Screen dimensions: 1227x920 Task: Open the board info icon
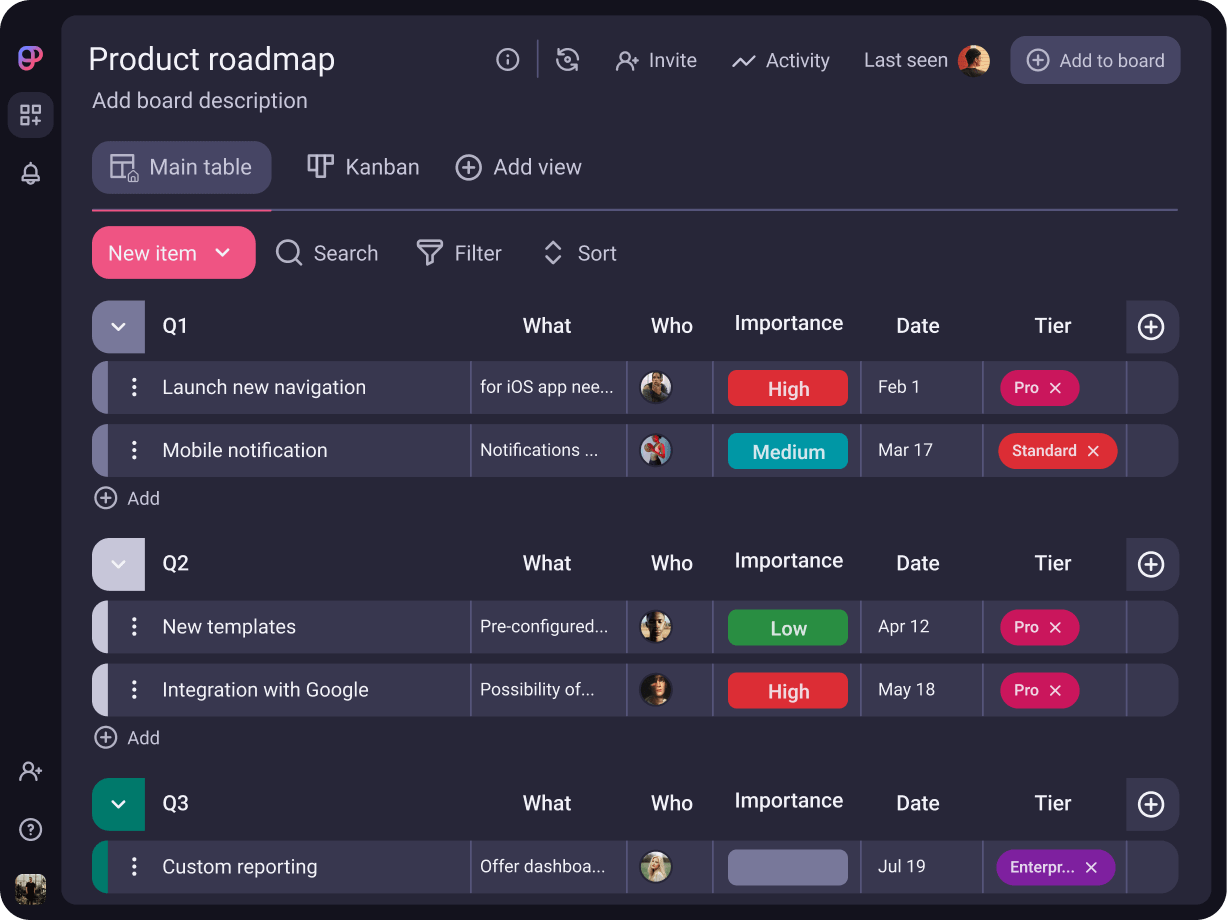pos(507,60)
